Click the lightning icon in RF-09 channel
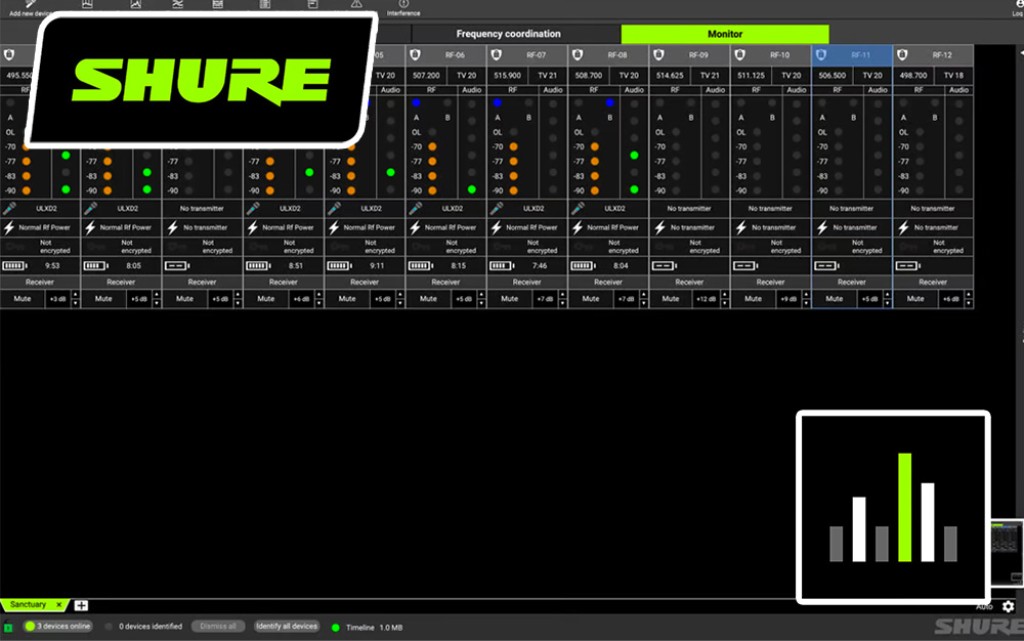The height and width of the screenshot is (641, 1024). 660,228
